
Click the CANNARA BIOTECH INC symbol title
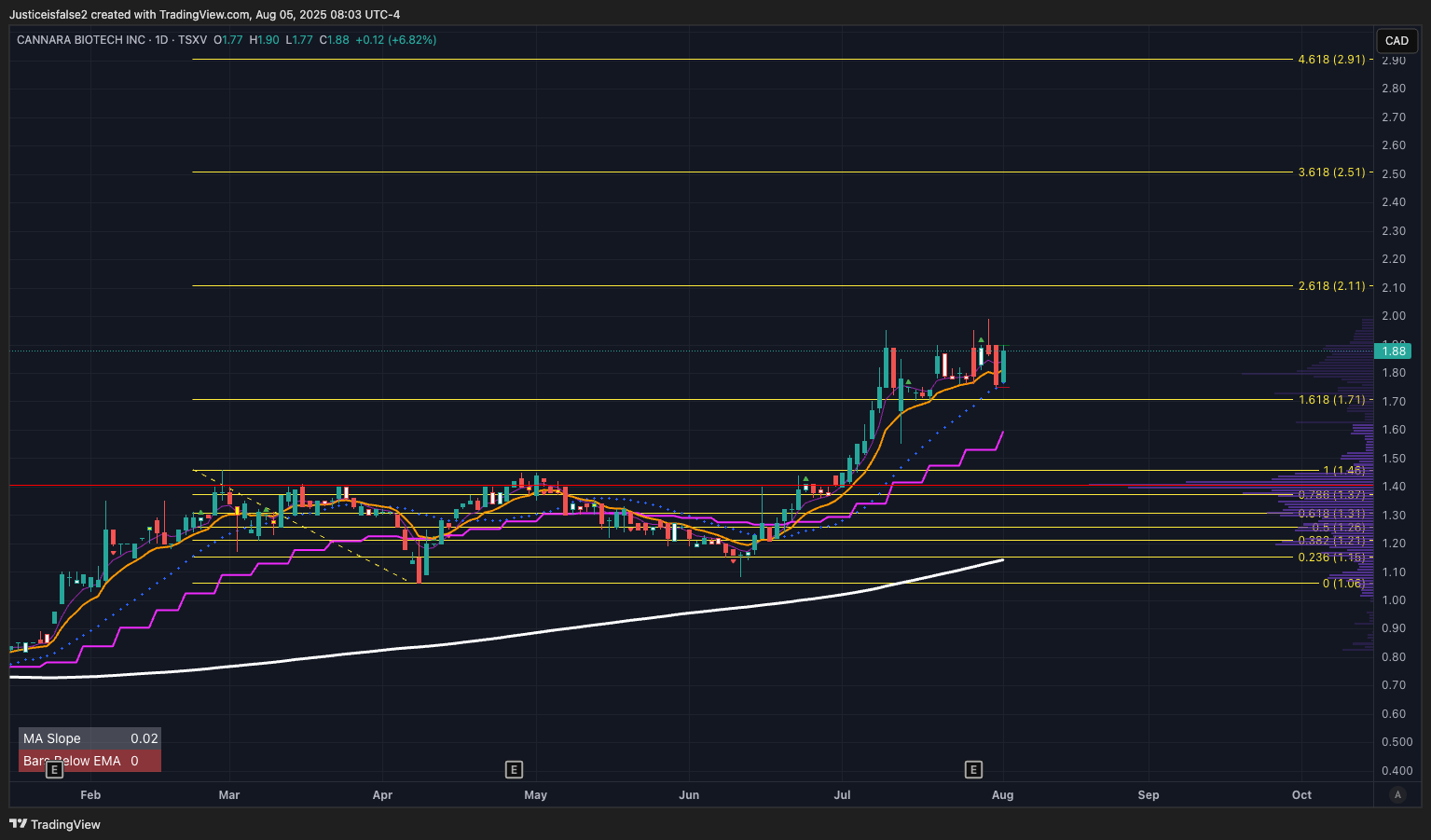[x=81, y=40]
